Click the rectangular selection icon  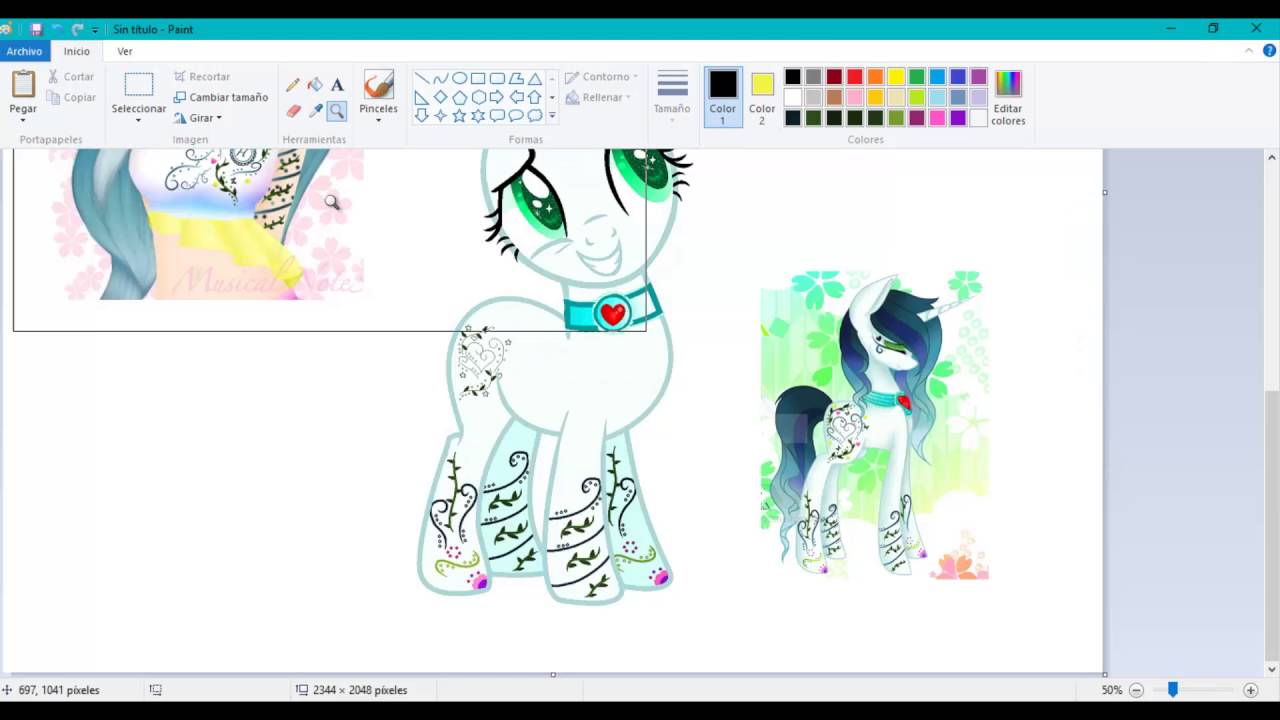139,85
